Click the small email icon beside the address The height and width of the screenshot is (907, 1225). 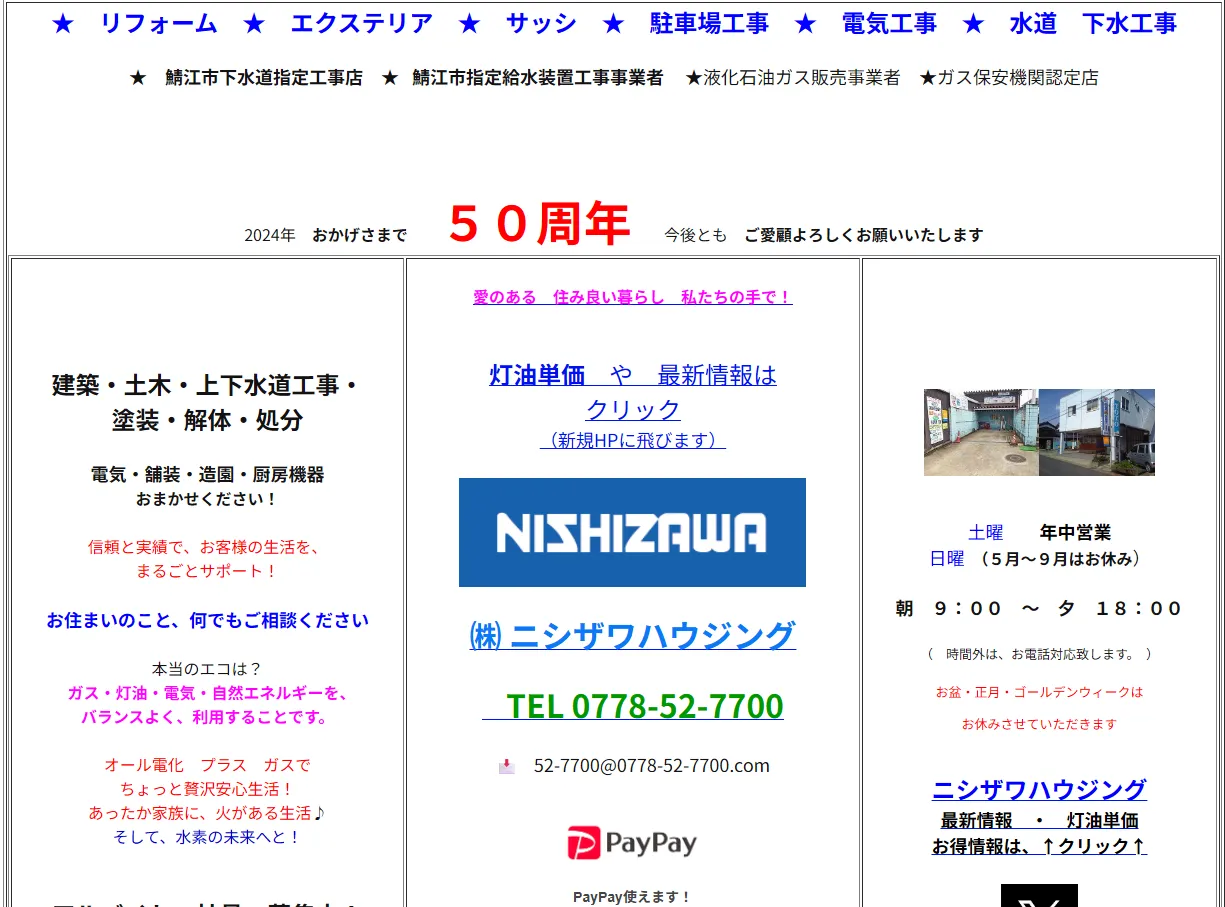coord(507,766)
